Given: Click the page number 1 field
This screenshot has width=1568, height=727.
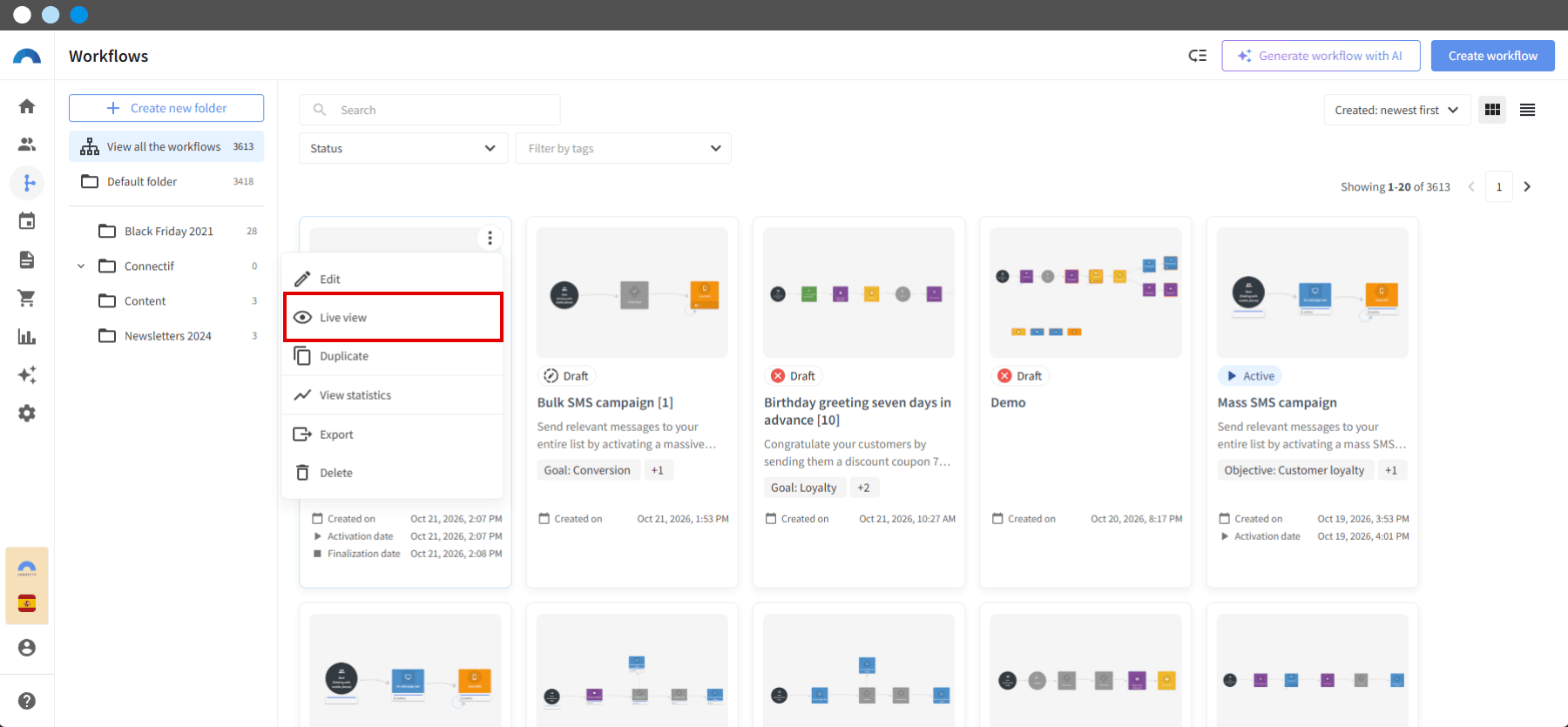Looking at the screenshot, I should tap(1499, 186).
